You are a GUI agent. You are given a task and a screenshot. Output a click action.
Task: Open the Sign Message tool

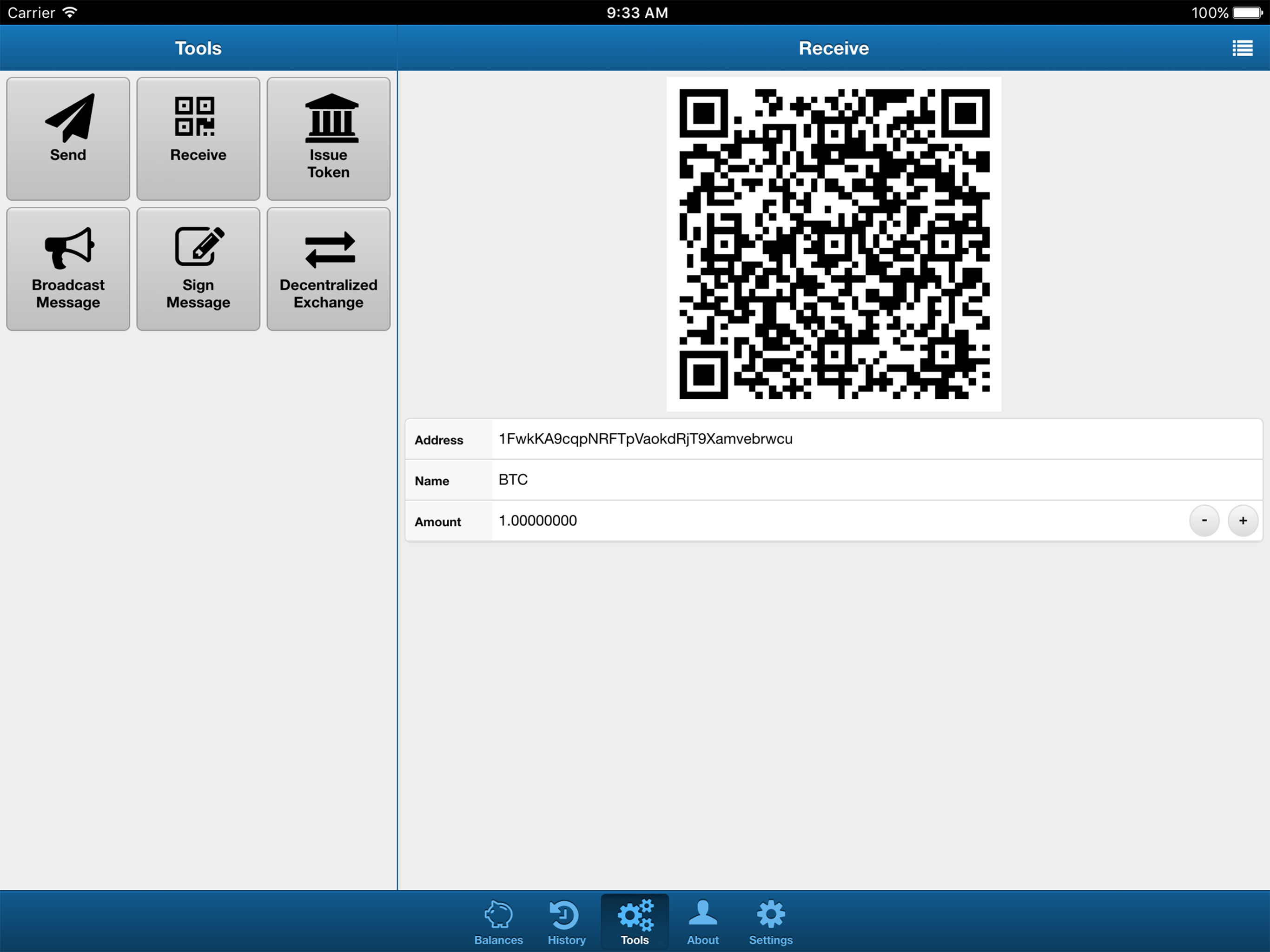[x=198, y=269]
